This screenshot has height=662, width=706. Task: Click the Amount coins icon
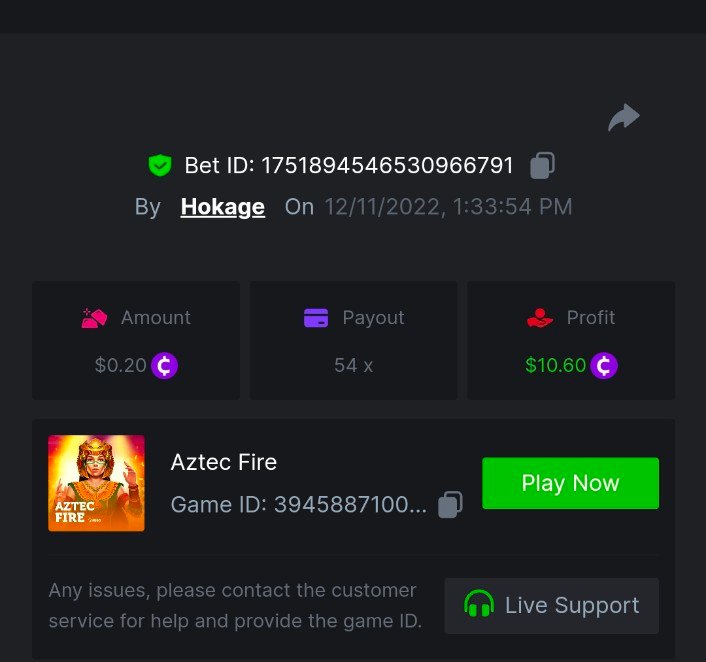coord(94,318)
